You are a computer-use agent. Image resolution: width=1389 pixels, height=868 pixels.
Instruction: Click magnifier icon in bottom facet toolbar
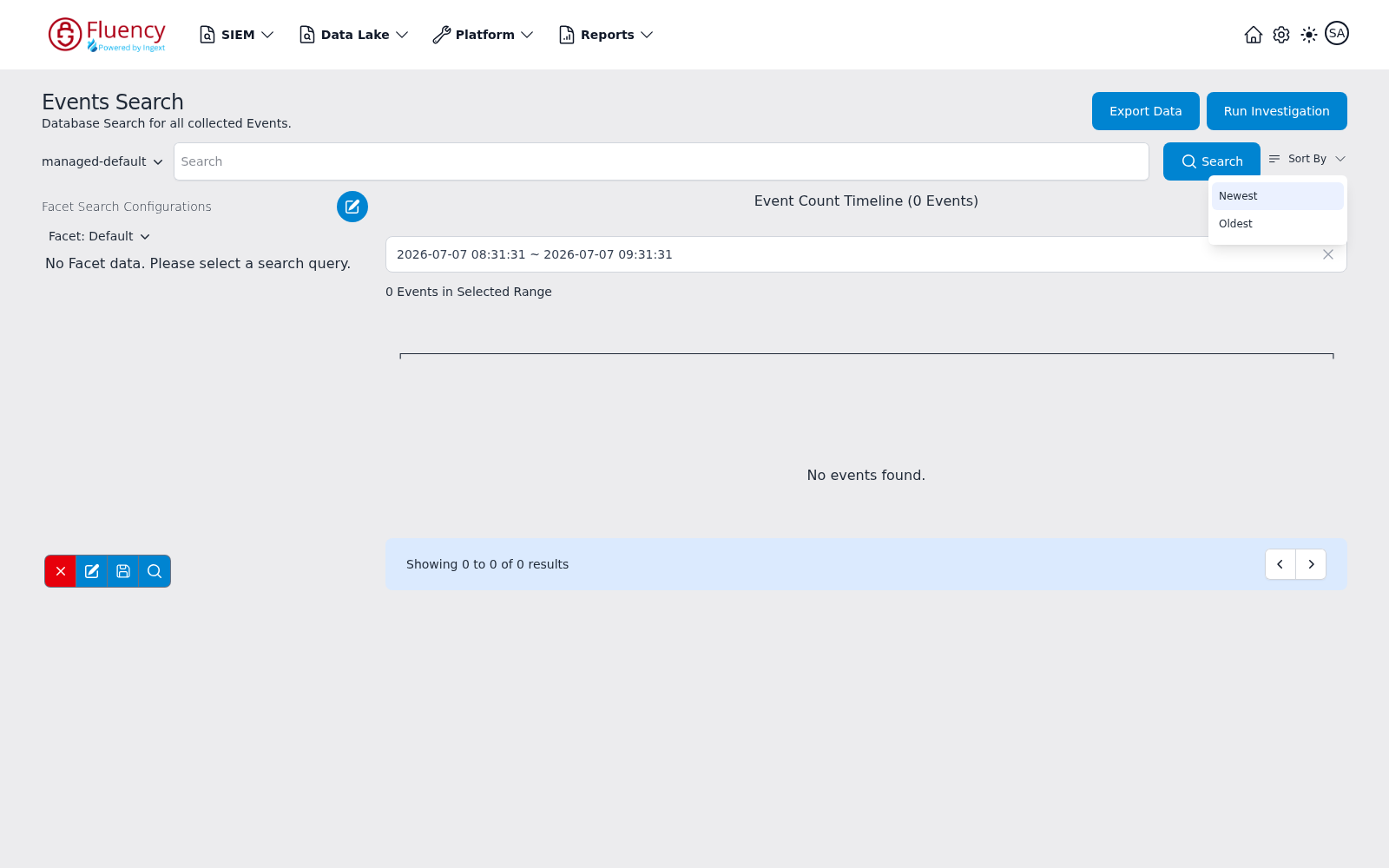(x=155, y=571)
